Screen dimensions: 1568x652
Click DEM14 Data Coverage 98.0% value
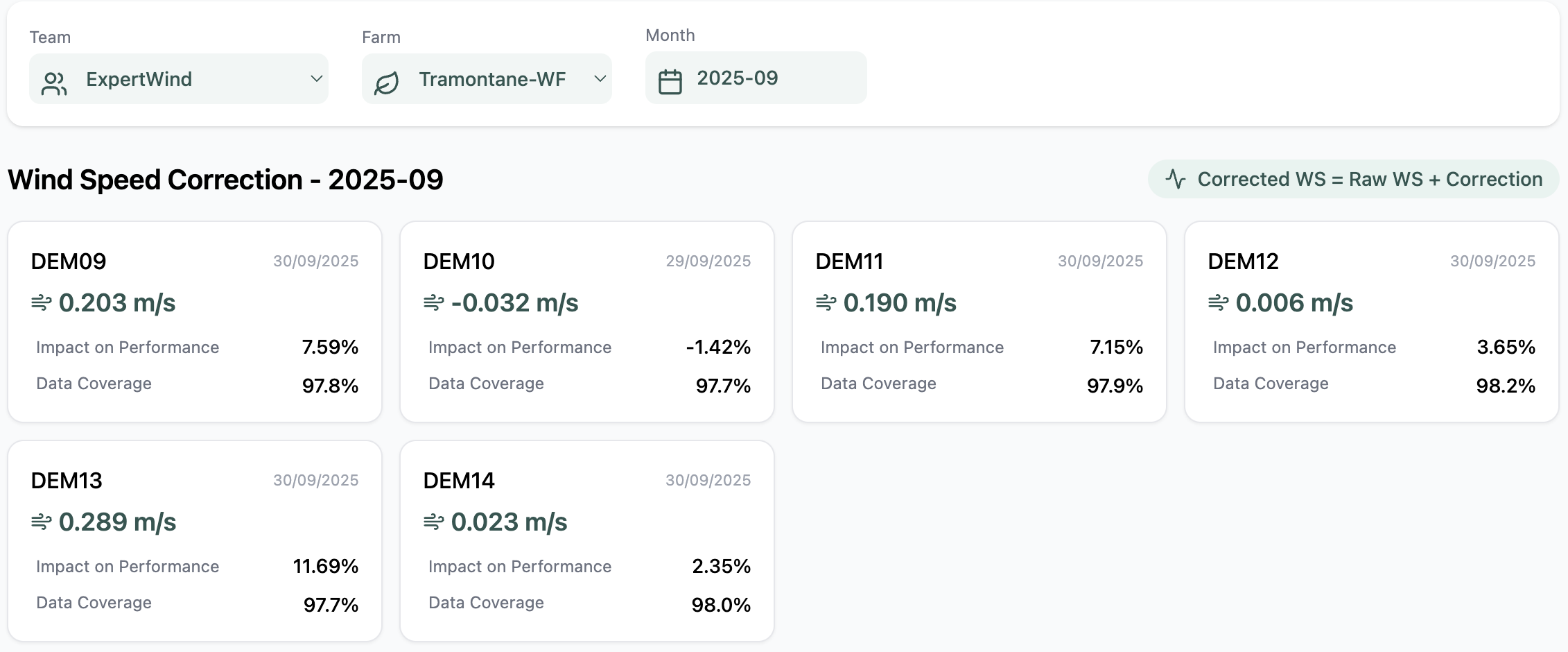click(721, 605)
